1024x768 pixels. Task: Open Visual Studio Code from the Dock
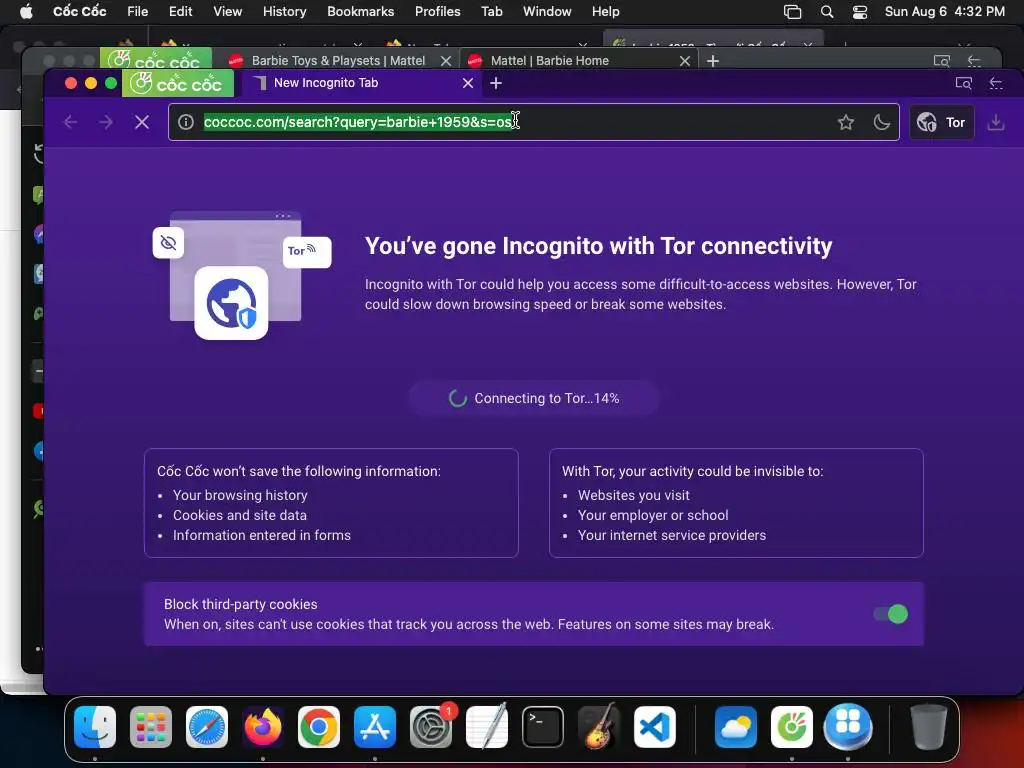655,727
